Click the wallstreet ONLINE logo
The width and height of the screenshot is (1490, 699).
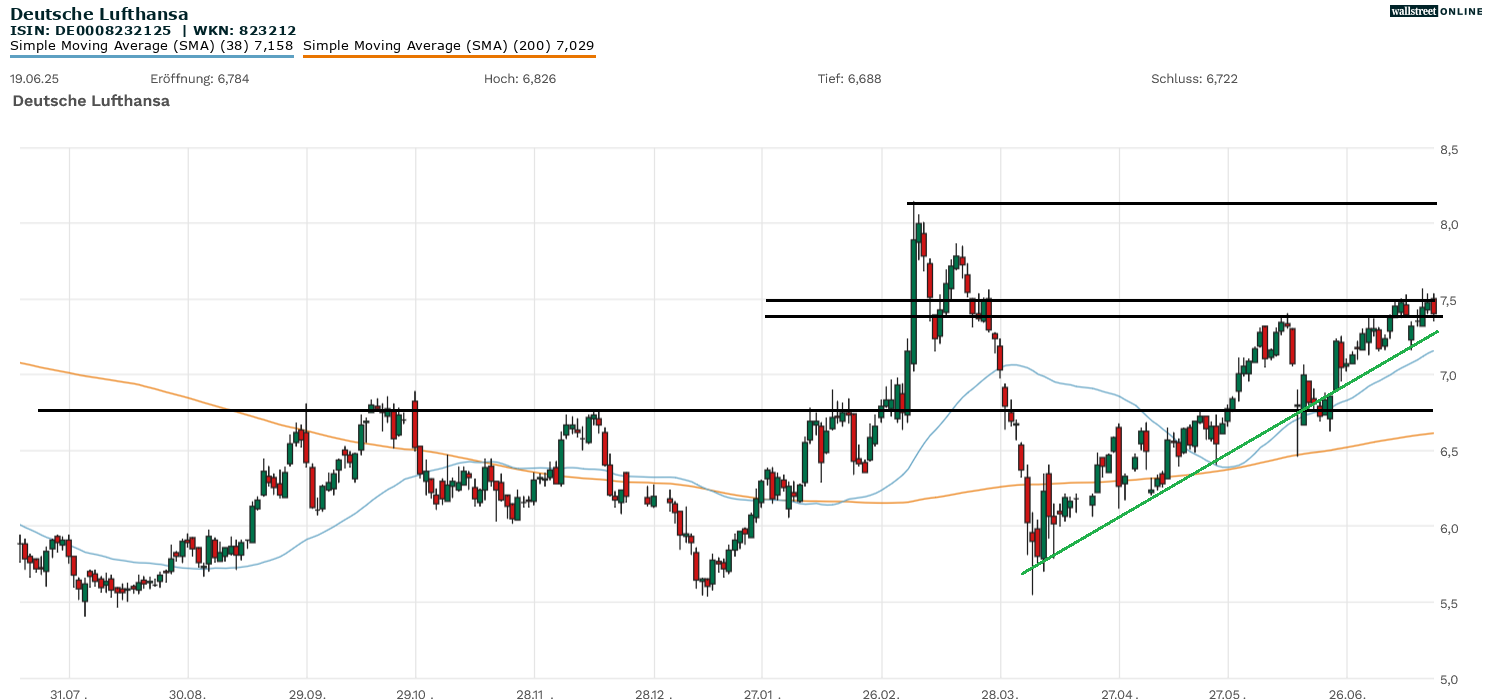point(1436,11)
